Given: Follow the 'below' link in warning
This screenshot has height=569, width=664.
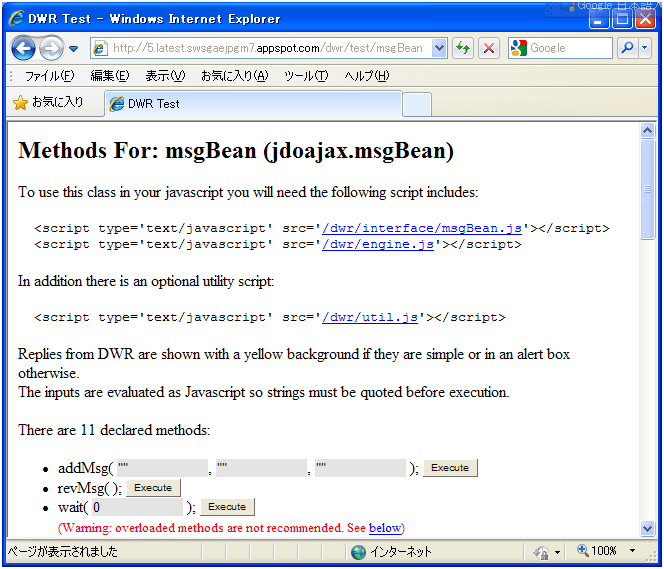Looking at the screenshot, I should coord(385,528).
